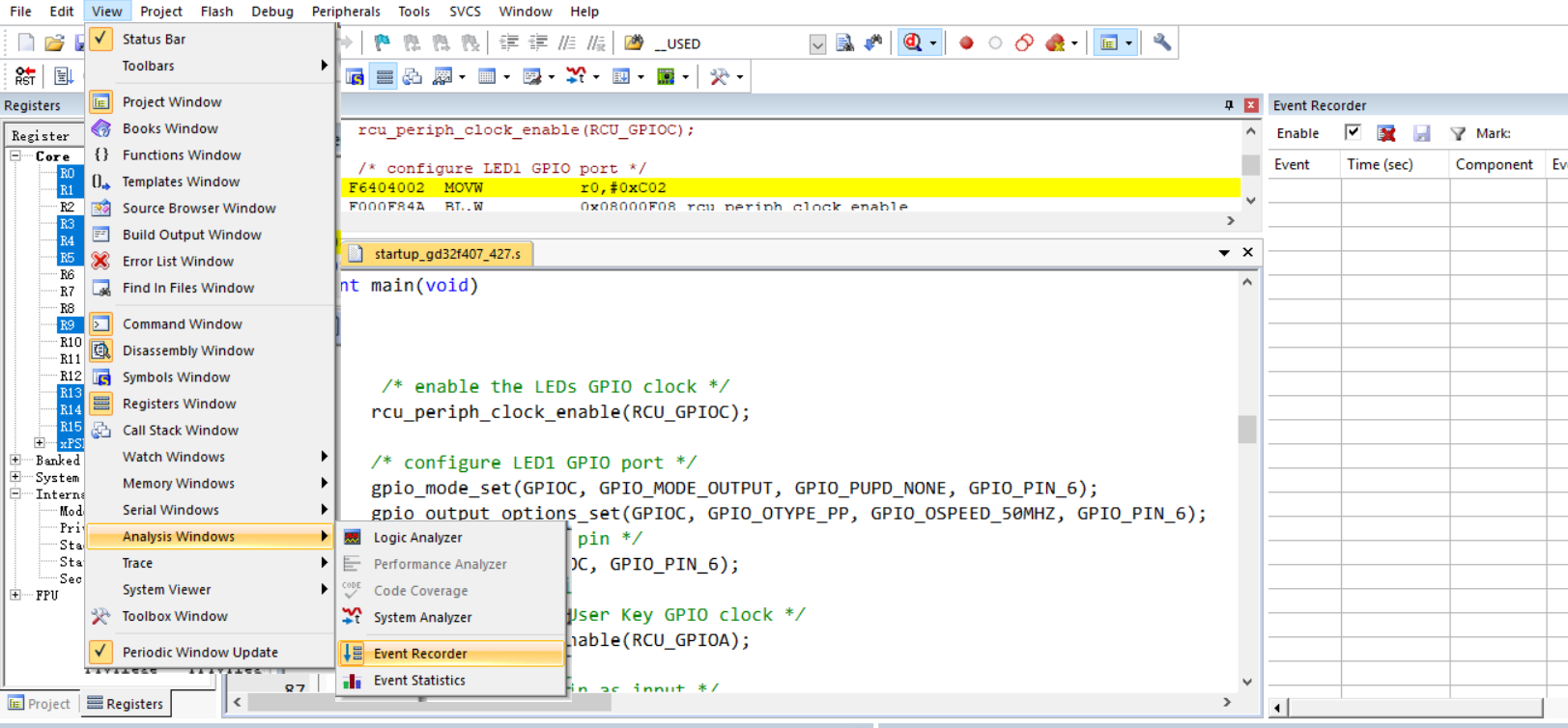Select Logic Analyzer menu entry
The width and height of the screenshot is (1568, 728).
[451, 538]
